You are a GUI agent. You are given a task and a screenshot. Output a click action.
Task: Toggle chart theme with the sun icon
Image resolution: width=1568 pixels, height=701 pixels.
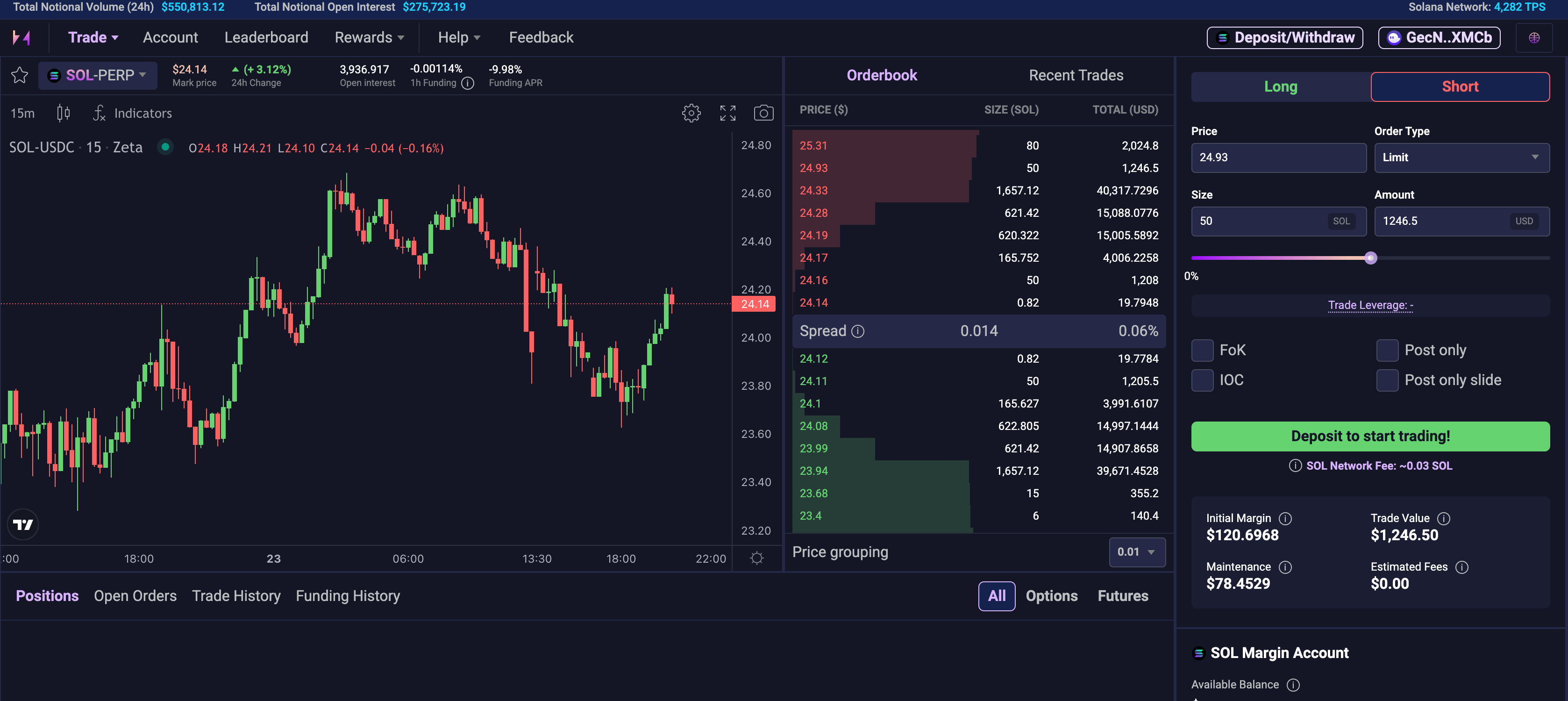[756, 558]
